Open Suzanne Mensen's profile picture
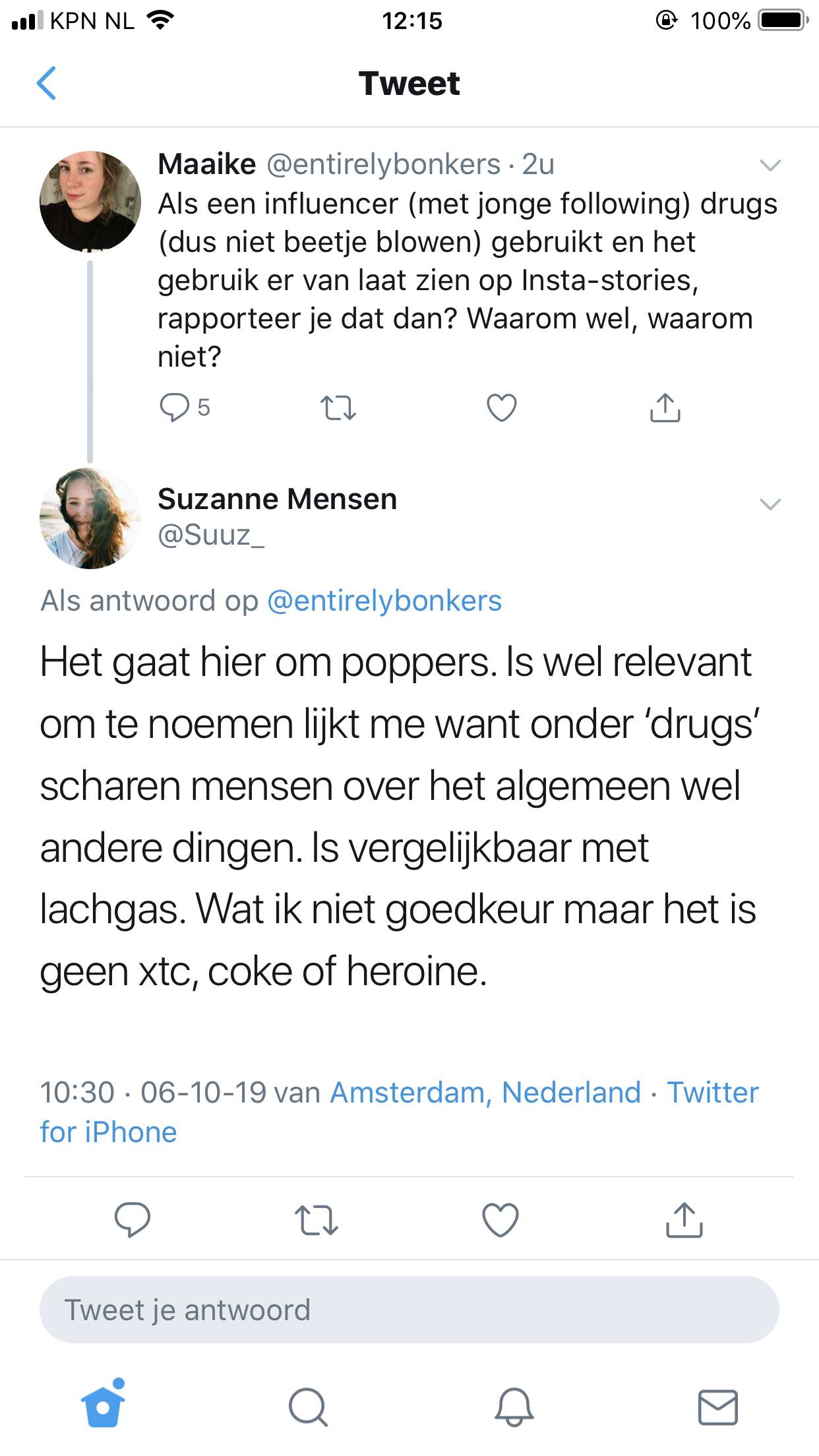This screenshot has width=819, height=1456. coord(90,518)
